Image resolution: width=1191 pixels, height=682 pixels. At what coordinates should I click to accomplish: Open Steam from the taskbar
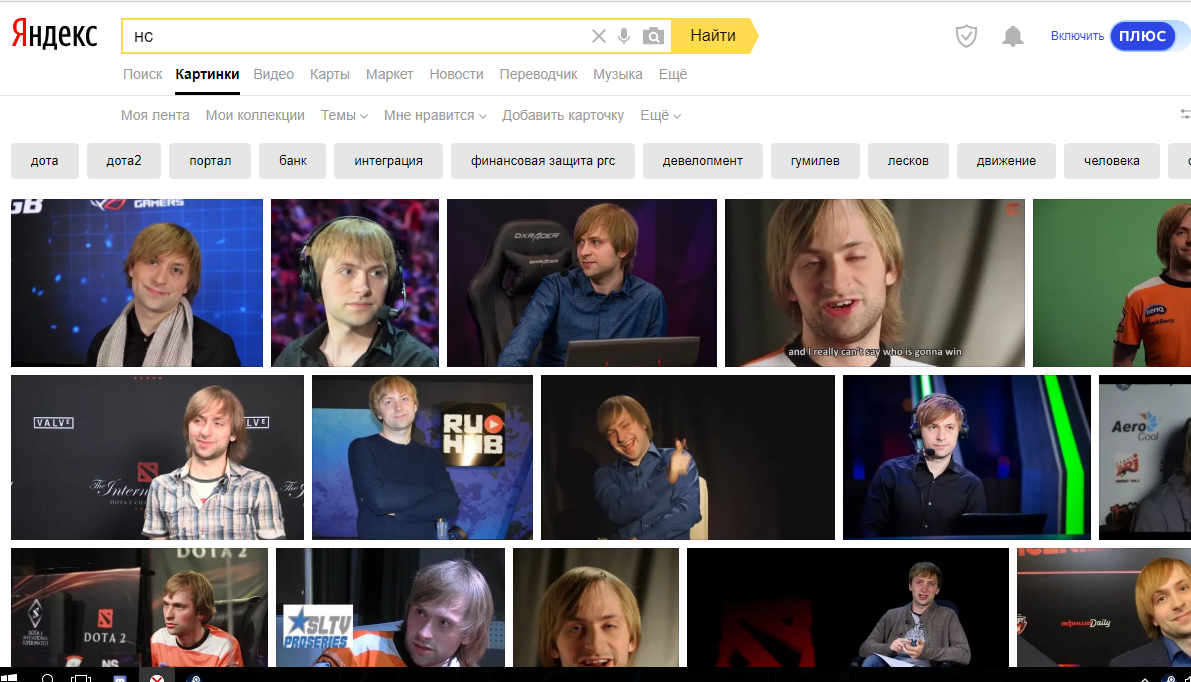[x=194, y=677]
